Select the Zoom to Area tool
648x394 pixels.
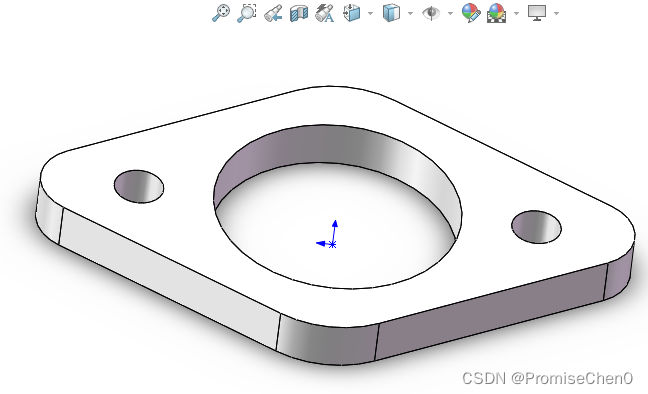coord(247,13)
